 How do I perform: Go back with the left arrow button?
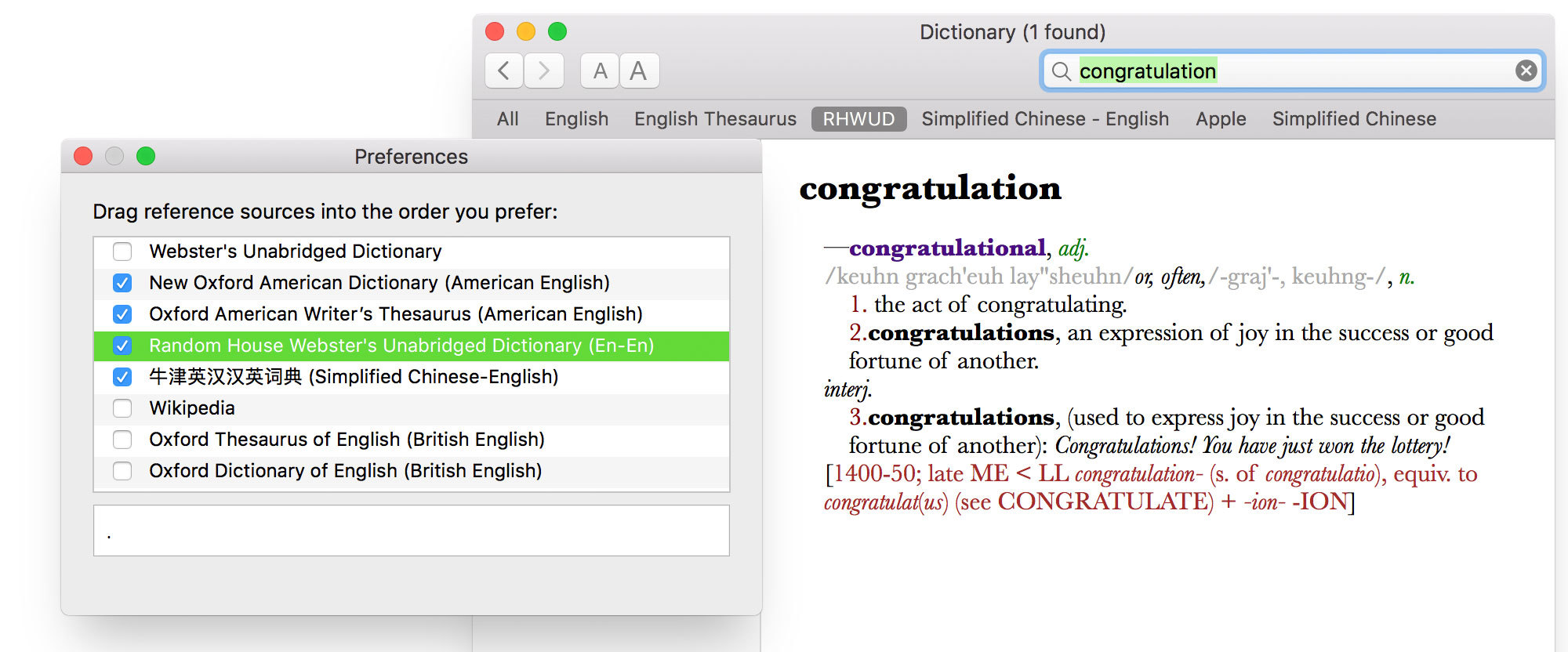point(504,71)
